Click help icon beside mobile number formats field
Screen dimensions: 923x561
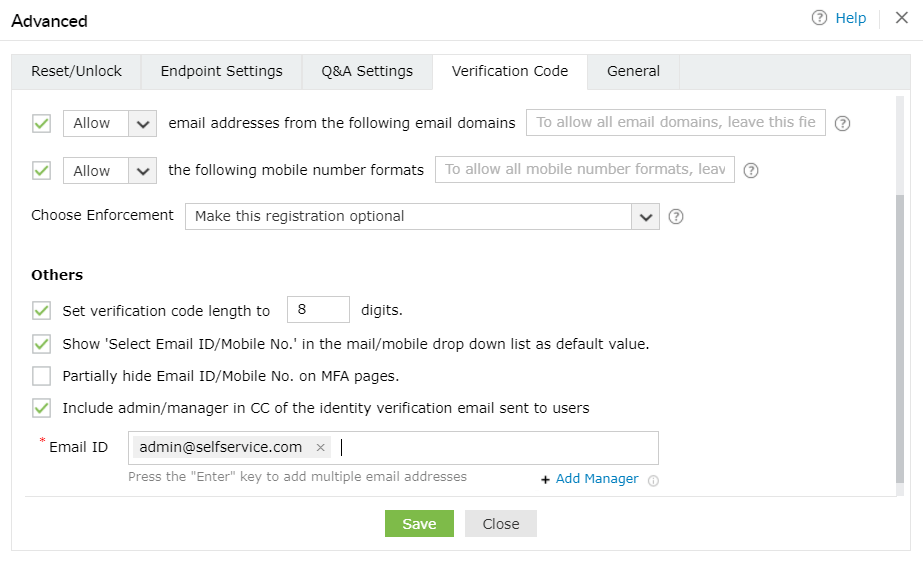(751, 171)
